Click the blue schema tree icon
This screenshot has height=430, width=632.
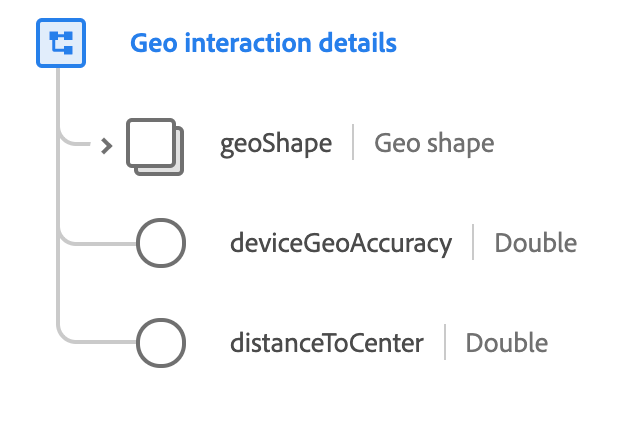point(61,43)
